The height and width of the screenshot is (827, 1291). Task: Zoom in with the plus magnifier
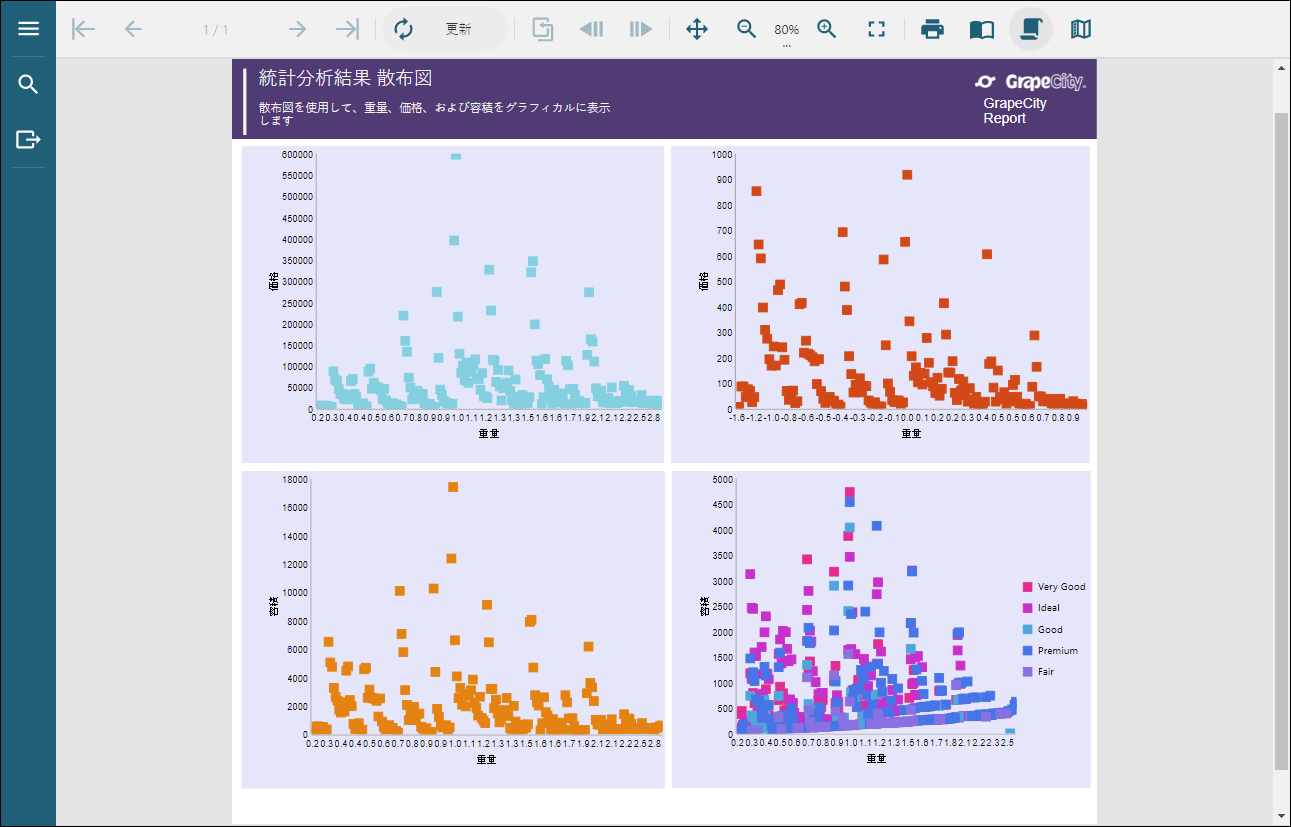point(827,29)
